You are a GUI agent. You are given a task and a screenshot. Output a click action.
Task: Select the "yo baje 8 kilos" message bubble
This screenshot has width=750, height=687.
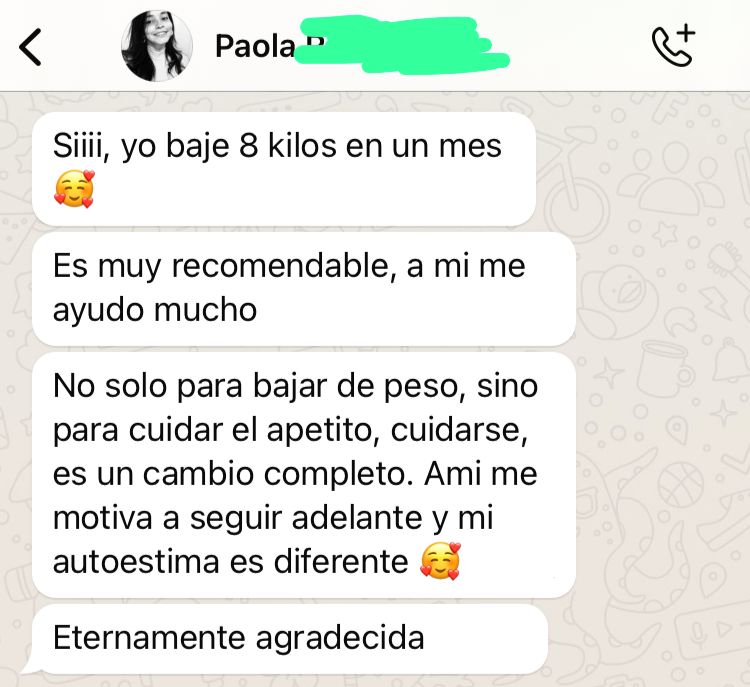tap(284, 169)
